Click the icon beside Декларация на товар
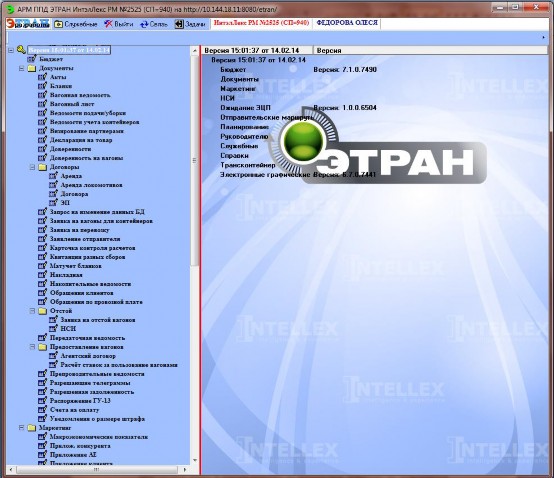Viewport: 554px width, 478px height. point(42,140)
